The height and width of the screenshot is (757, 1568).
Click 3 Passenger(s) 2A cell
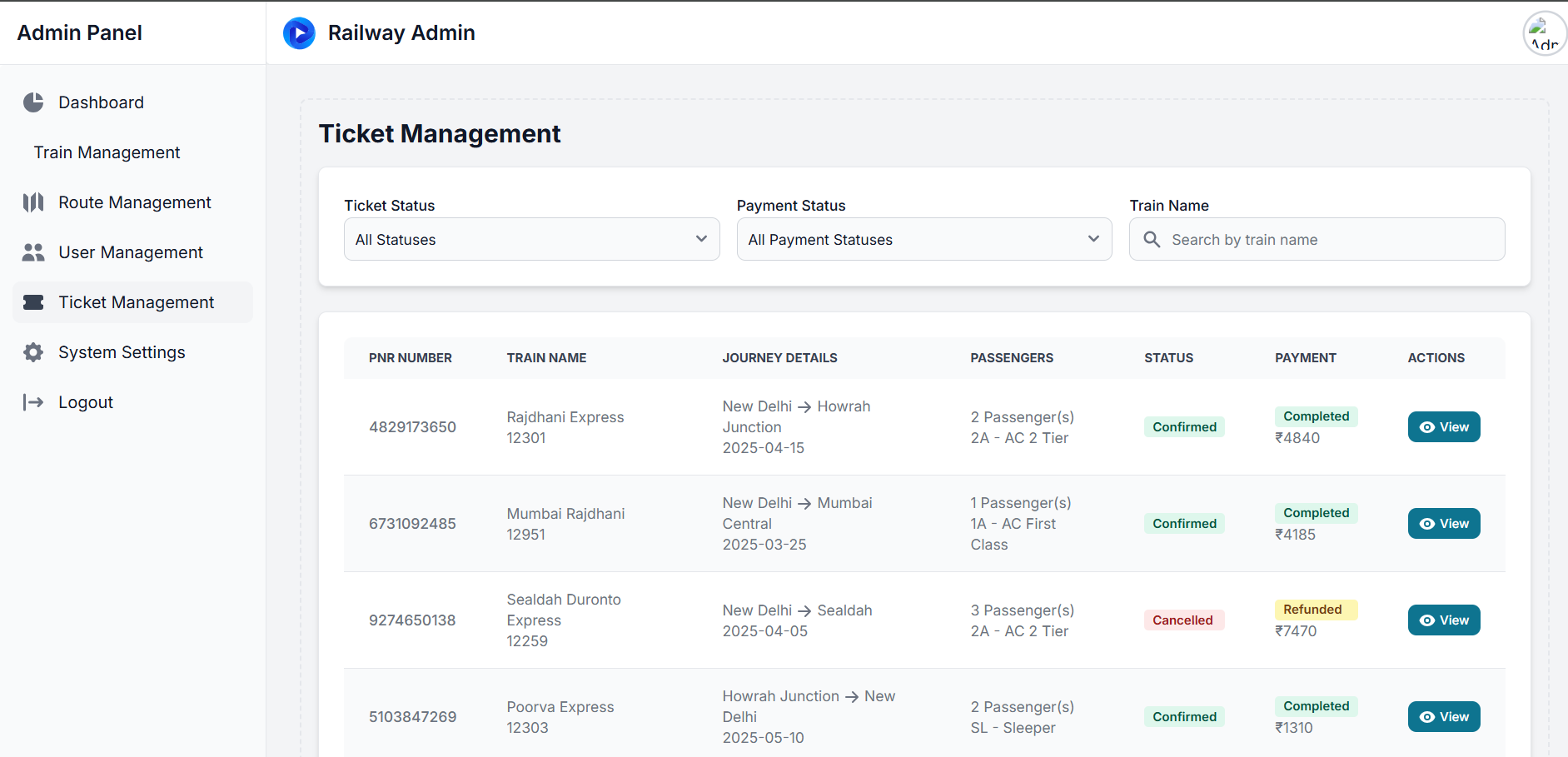(x=1022, y=620)
